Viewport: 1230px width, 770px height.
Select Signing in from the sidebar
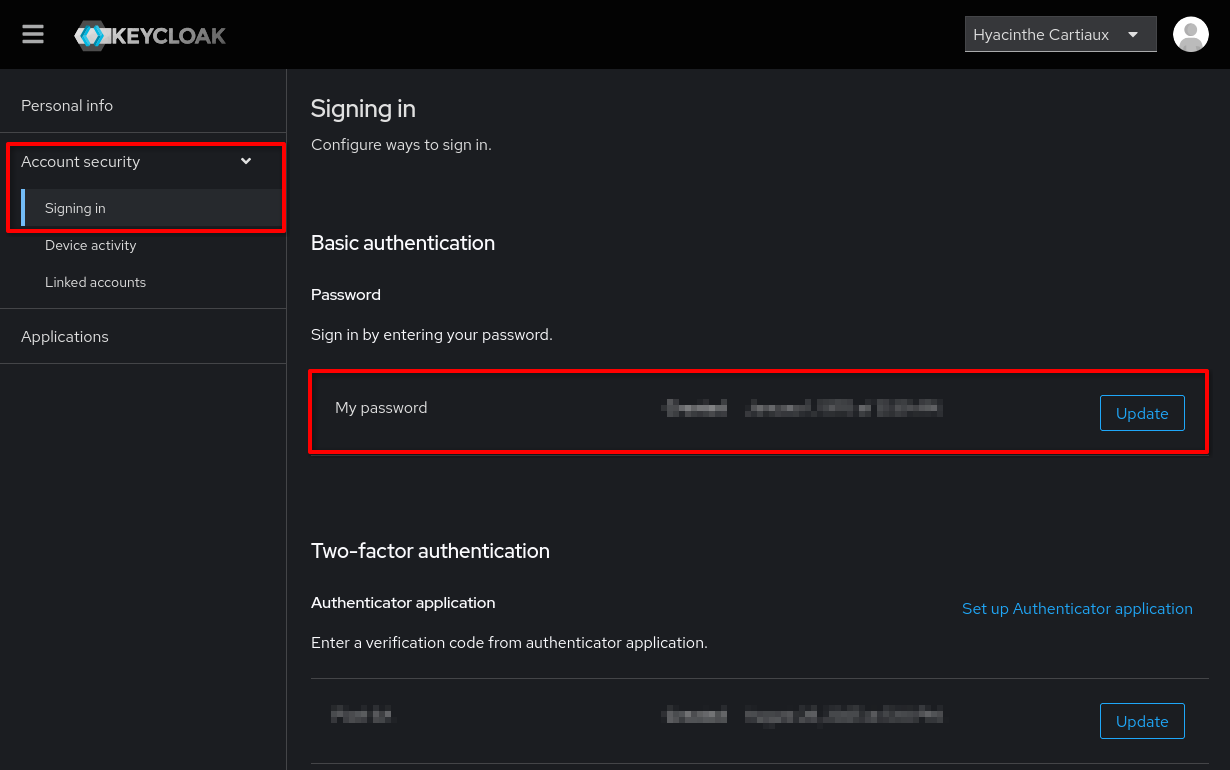[x=74, y=208]
